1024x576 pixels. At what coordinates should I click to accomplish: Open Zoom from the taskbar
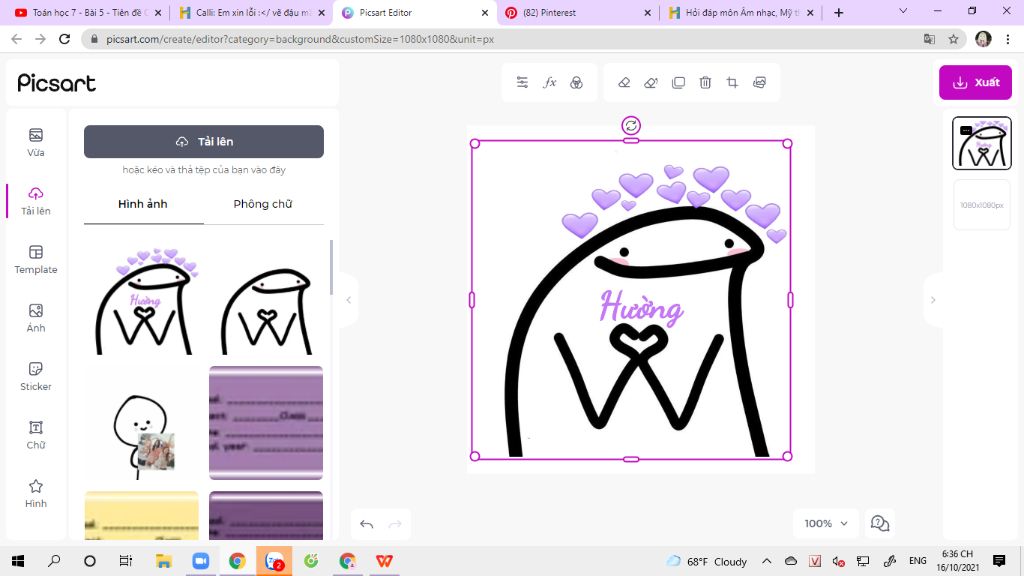coord(200,561)
